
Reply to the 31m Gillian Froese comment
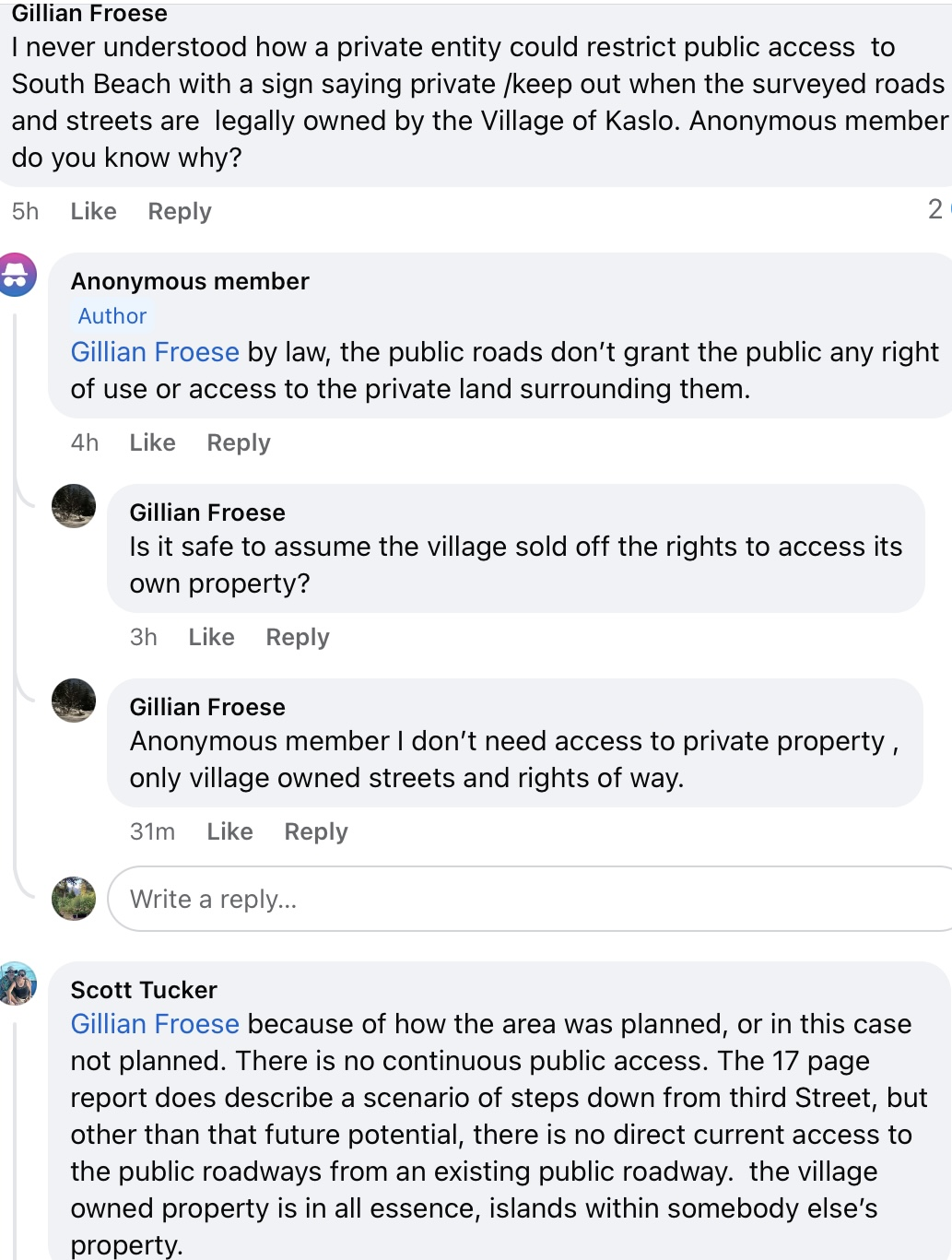tap(316, 831)
